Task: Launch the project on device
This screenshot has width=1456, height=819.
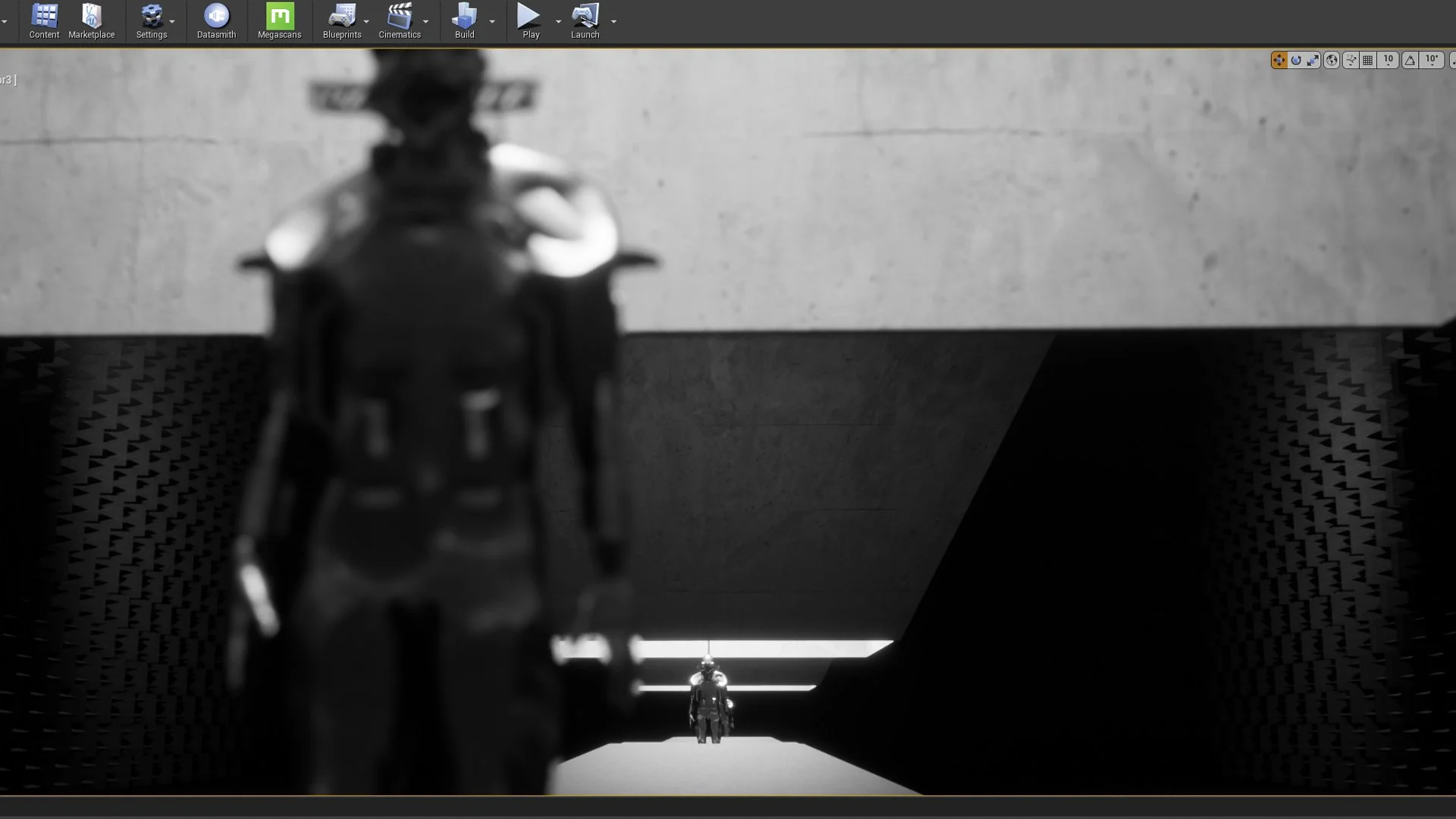Action: 585,21
